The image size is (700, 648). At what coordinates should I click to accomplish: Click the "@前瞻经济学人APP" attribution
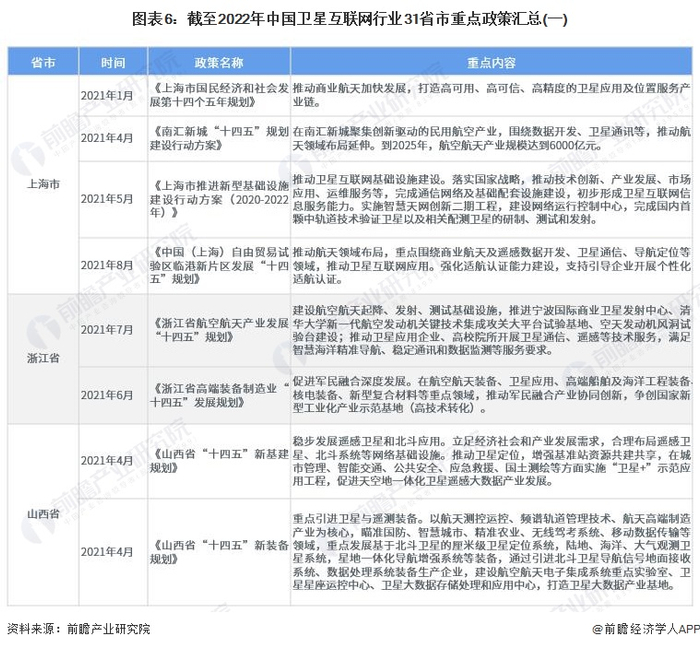click(x=646, y=629)
